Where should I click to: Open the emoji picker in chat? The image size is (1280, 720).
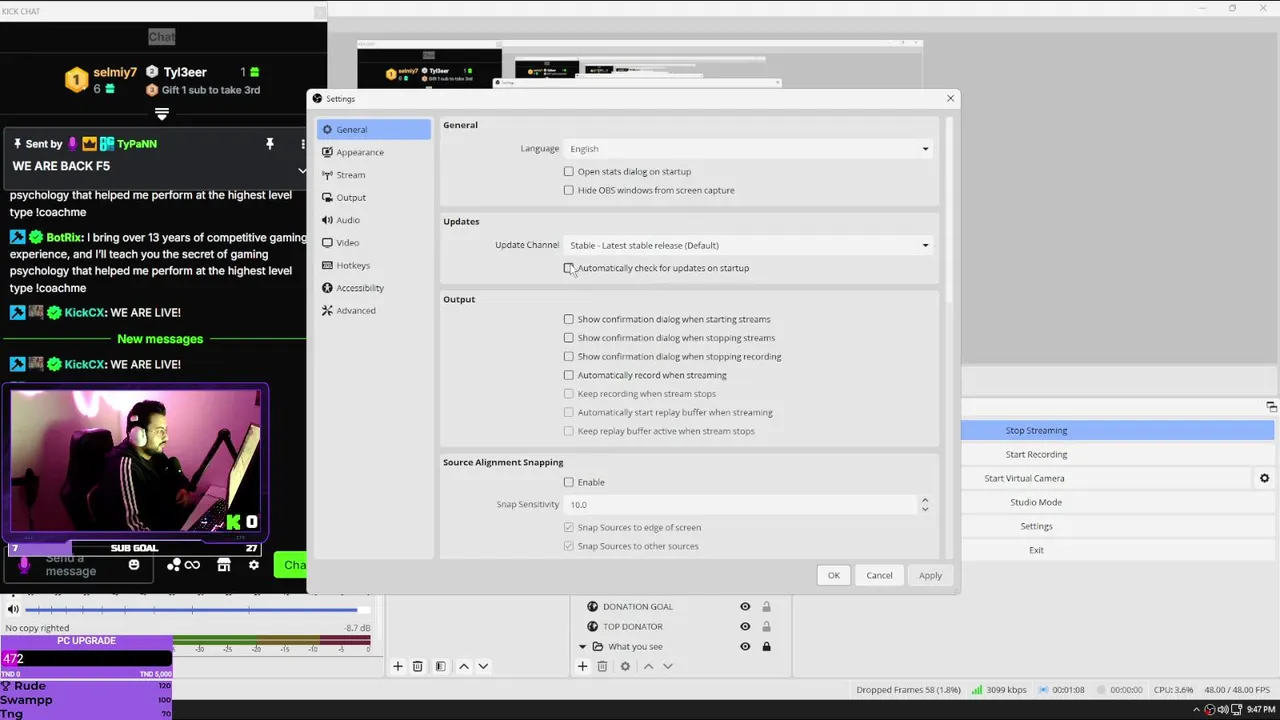(x=134, y=565)
